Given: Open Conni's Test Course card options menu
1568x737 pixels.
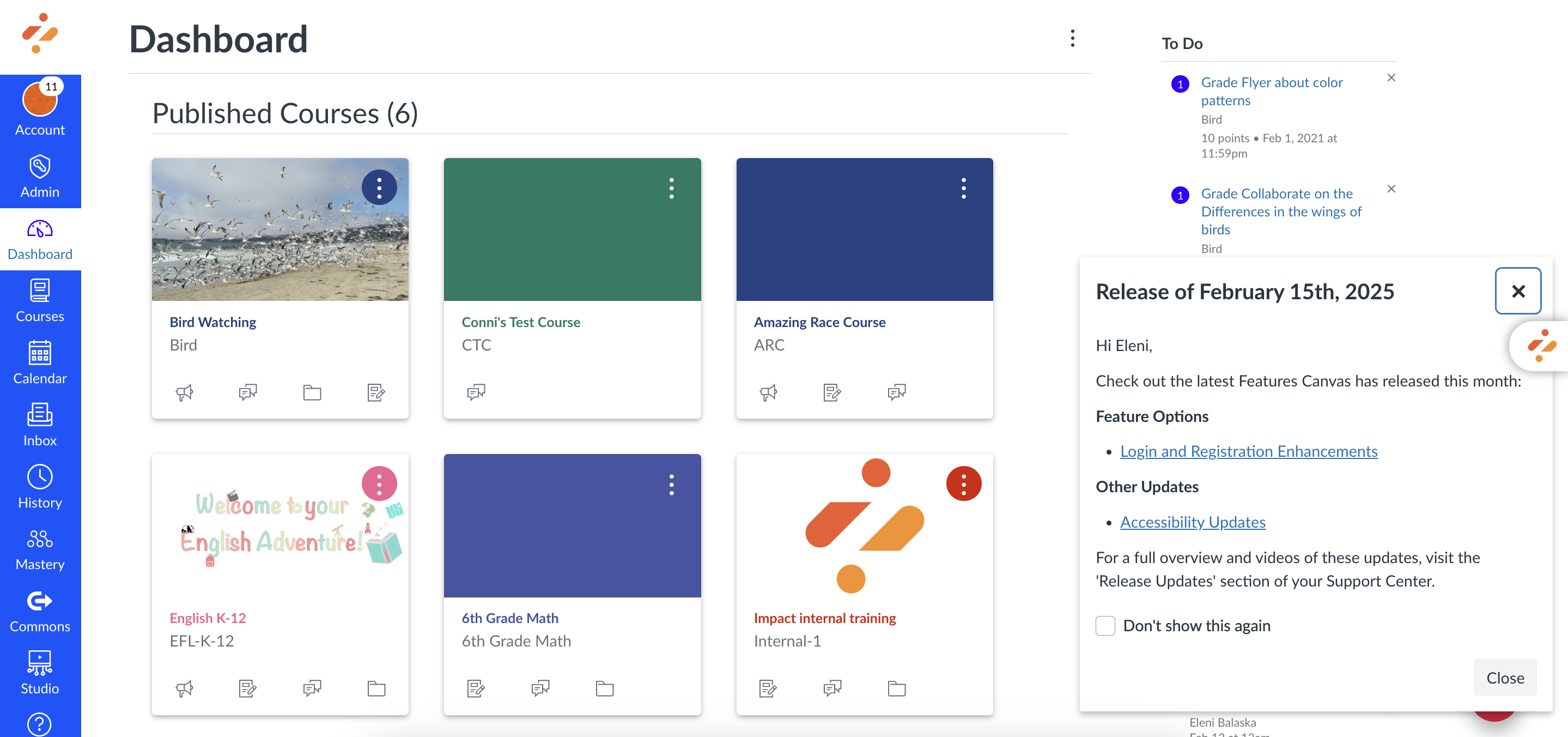Looking at the screenshot, I should pyautogui.click(x=671, y=188).
